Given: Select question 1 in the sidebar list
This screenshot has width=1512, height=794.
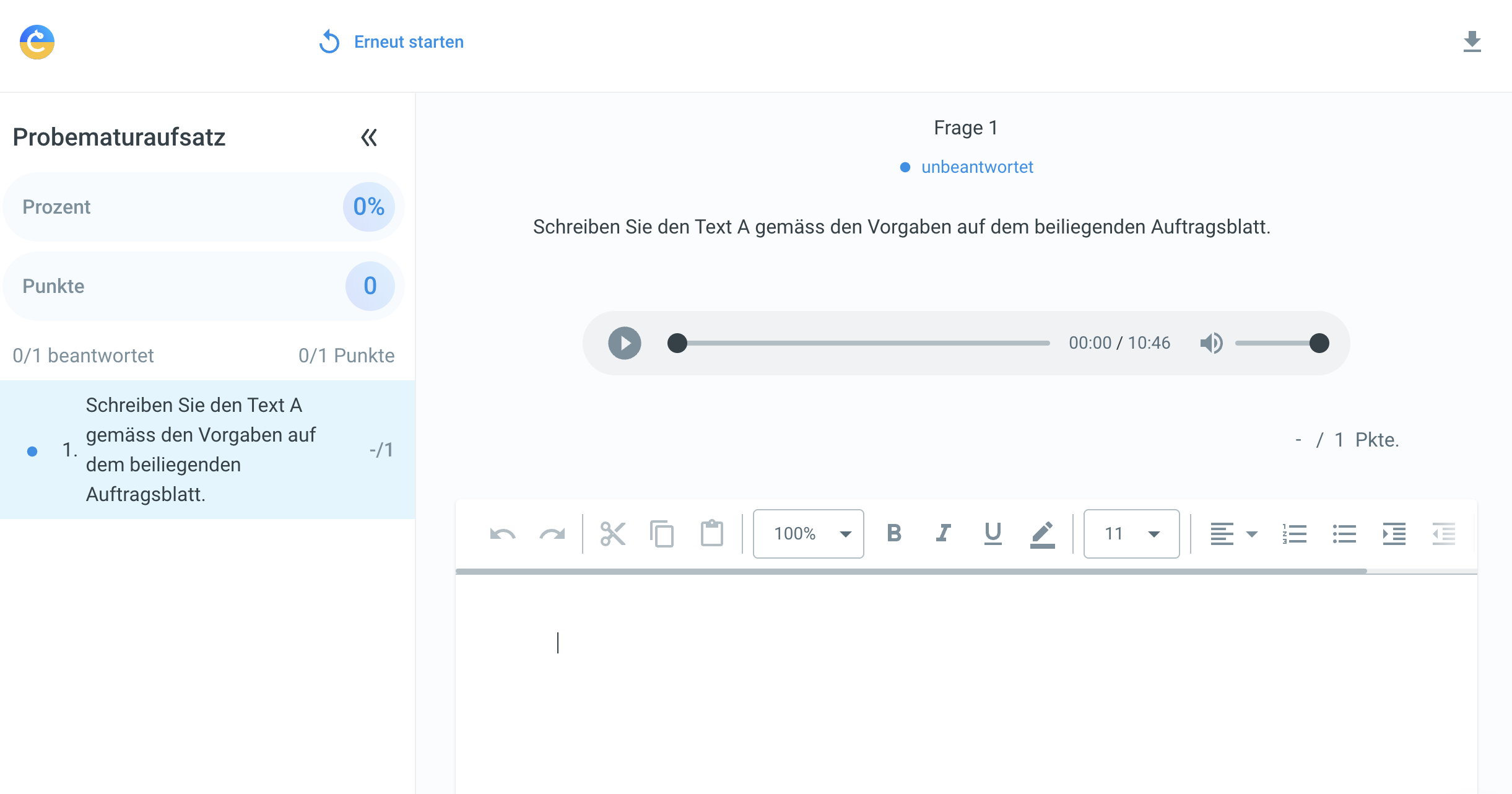Looking at the screenshot, I should (x=201, y=450).
